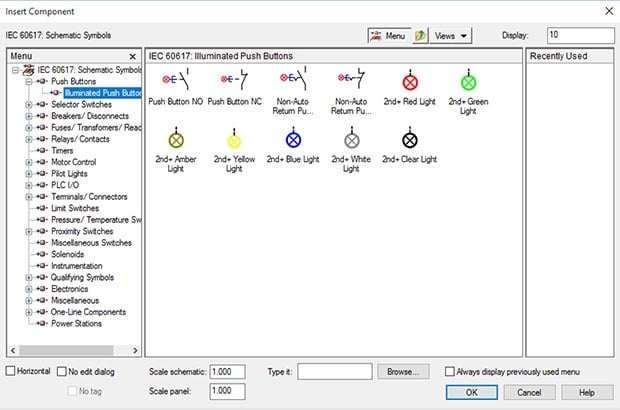The image size is (620, 410).
Task: Select the Push Button NO symbol
Action: pos(176,87)
